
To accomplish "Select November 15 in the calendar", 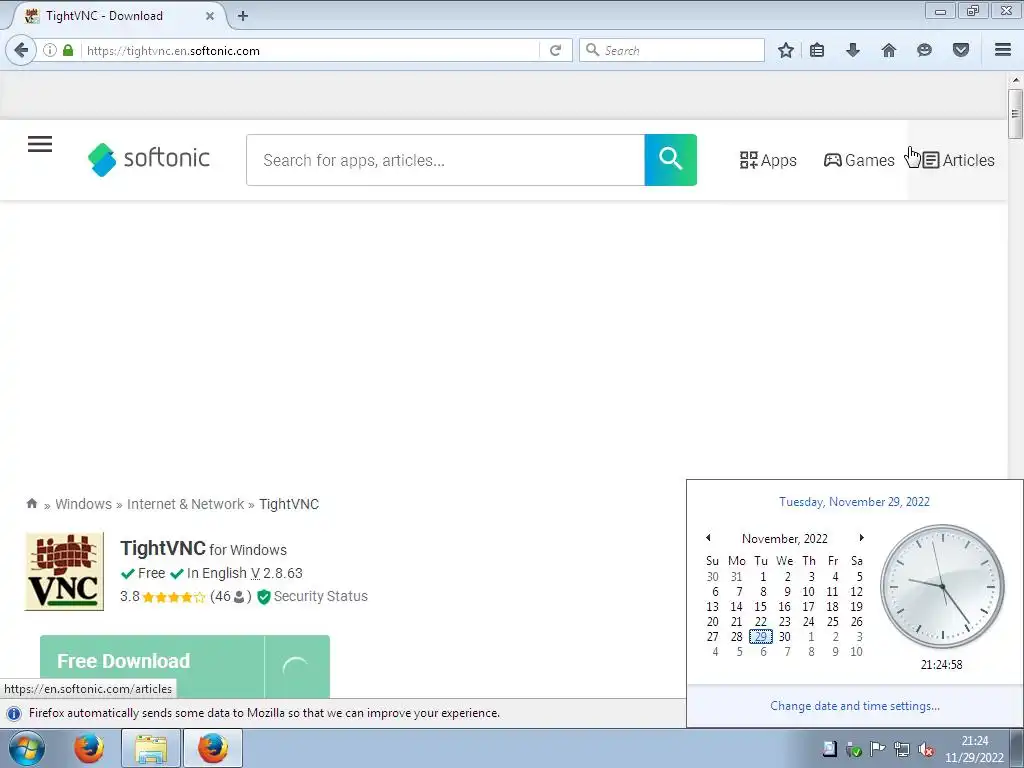I will (x=761, y=607).
